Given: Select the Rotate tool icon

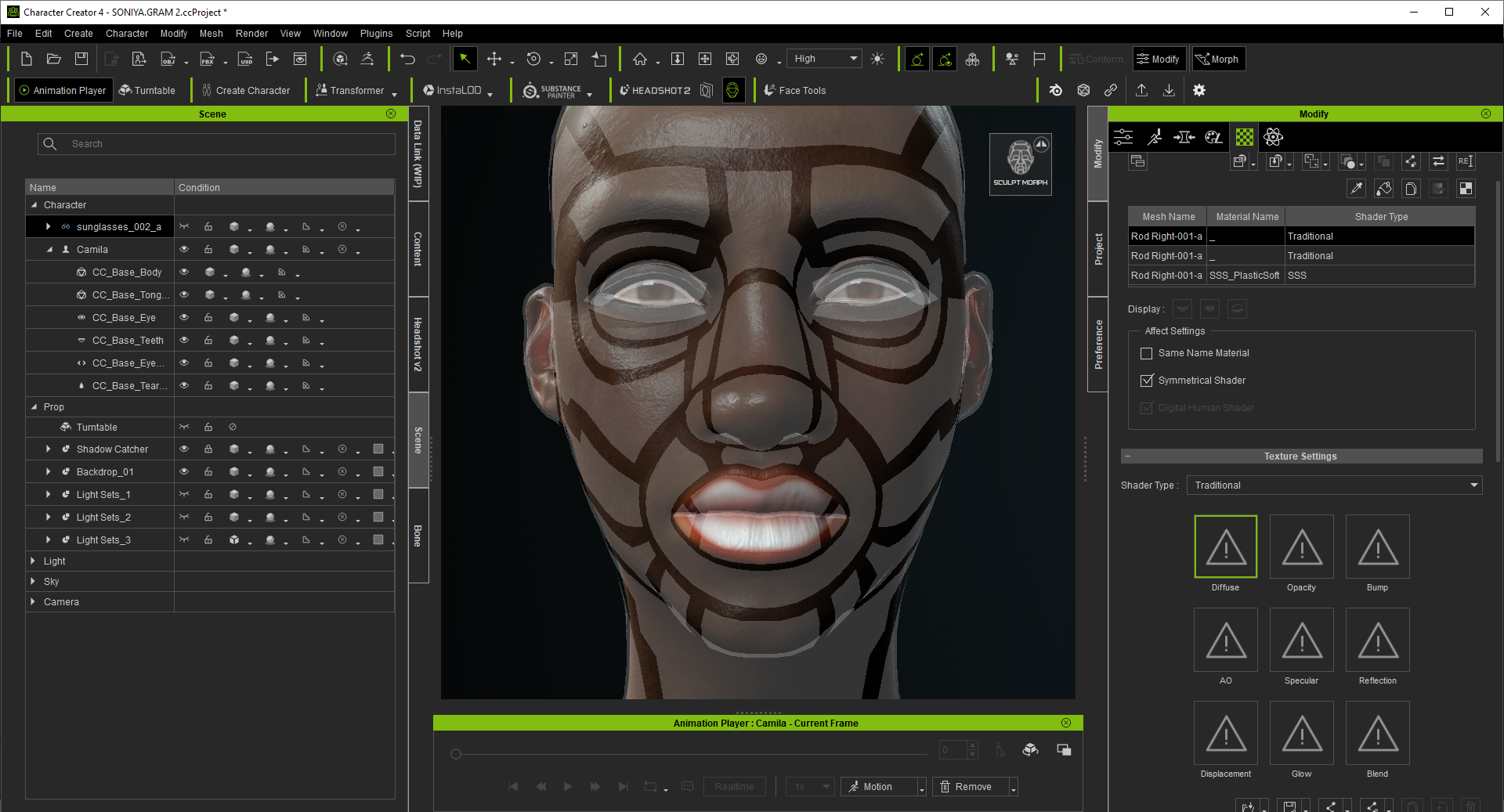Looking at the screenshot, I should pyautogui.click(x=533, y=59).
